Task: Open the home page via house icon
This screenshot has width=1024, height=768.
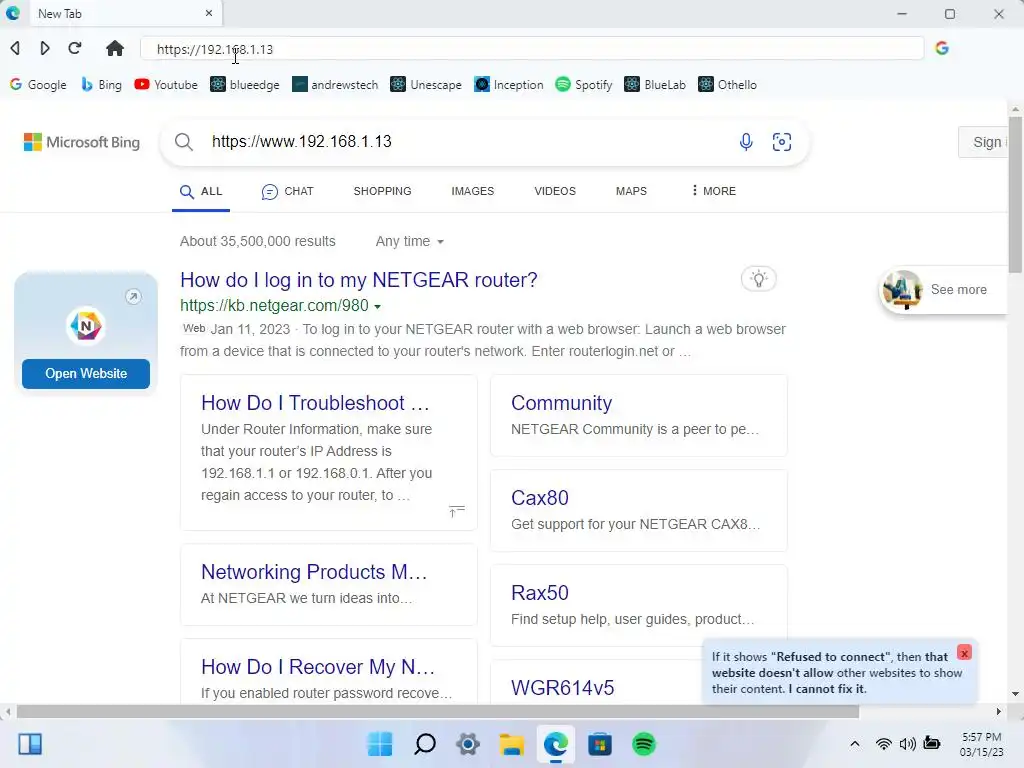Action: click(x=115, y=48)
